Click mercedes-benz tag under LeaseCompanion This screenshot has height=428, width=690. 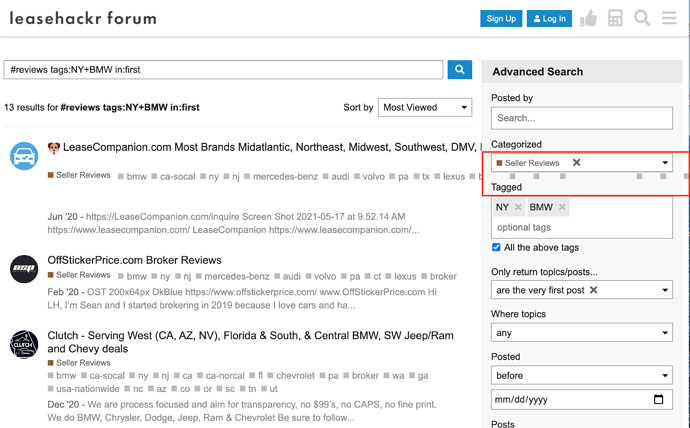(x=281, y=176)
